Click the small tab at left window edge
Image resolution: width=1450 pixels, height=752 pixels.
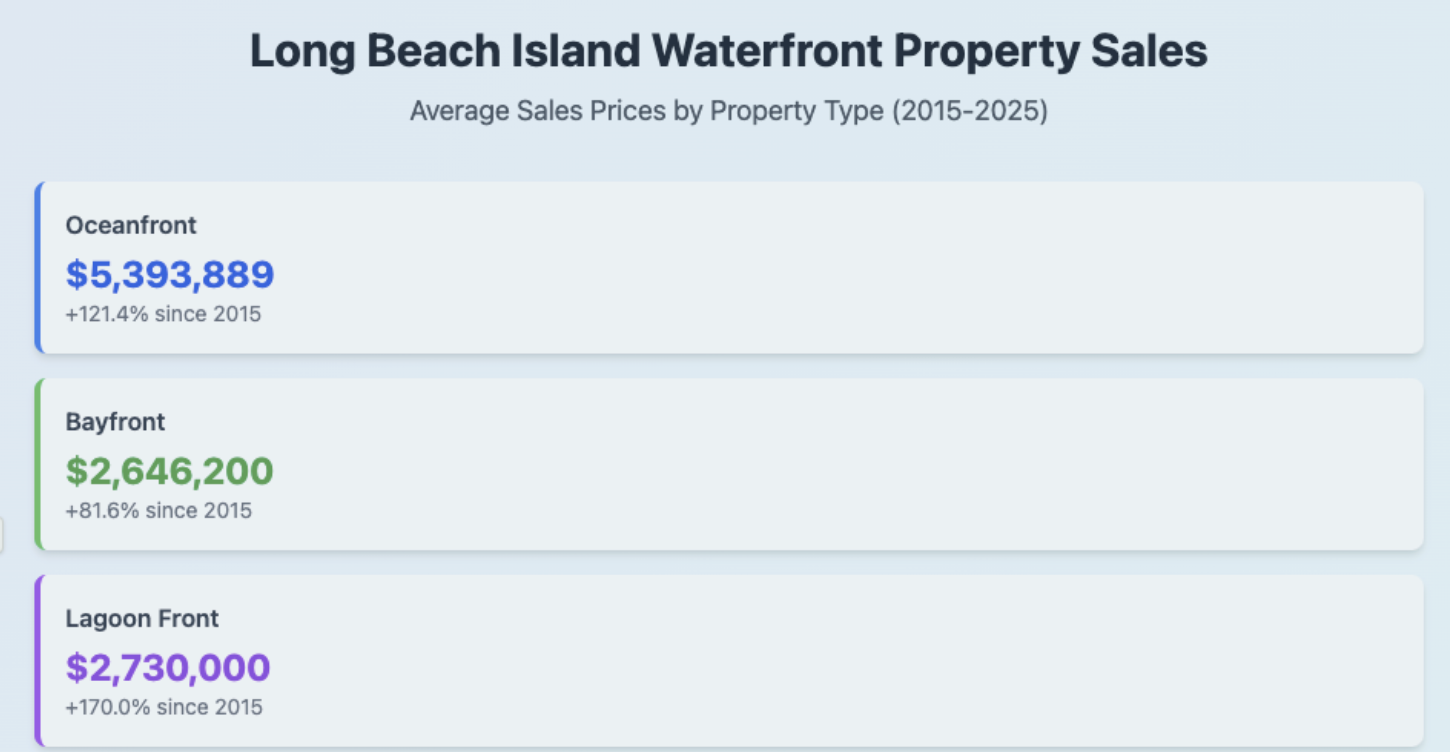tap(2, 535)
